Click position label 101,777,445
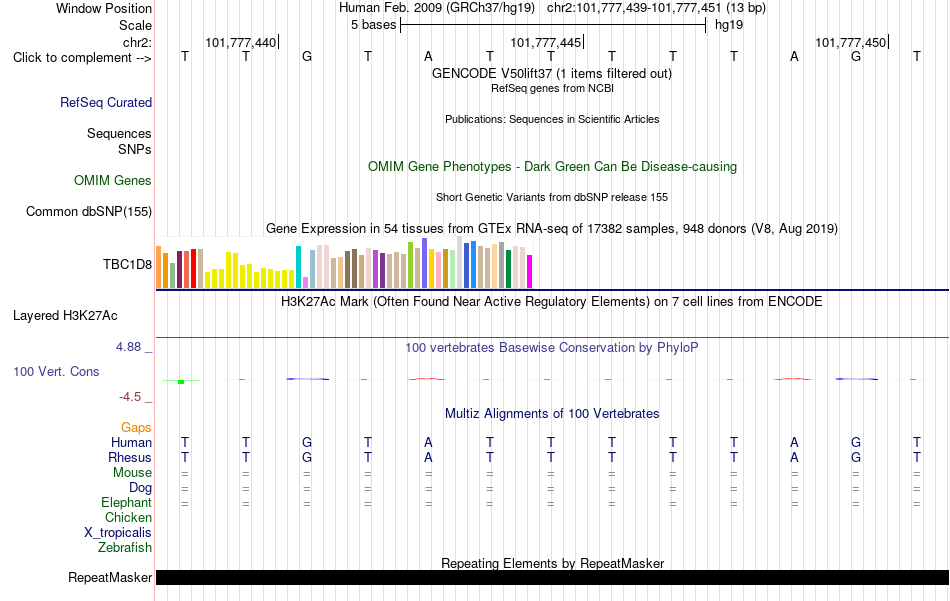This screenshot has height=601, width=950. coord(545,42)
